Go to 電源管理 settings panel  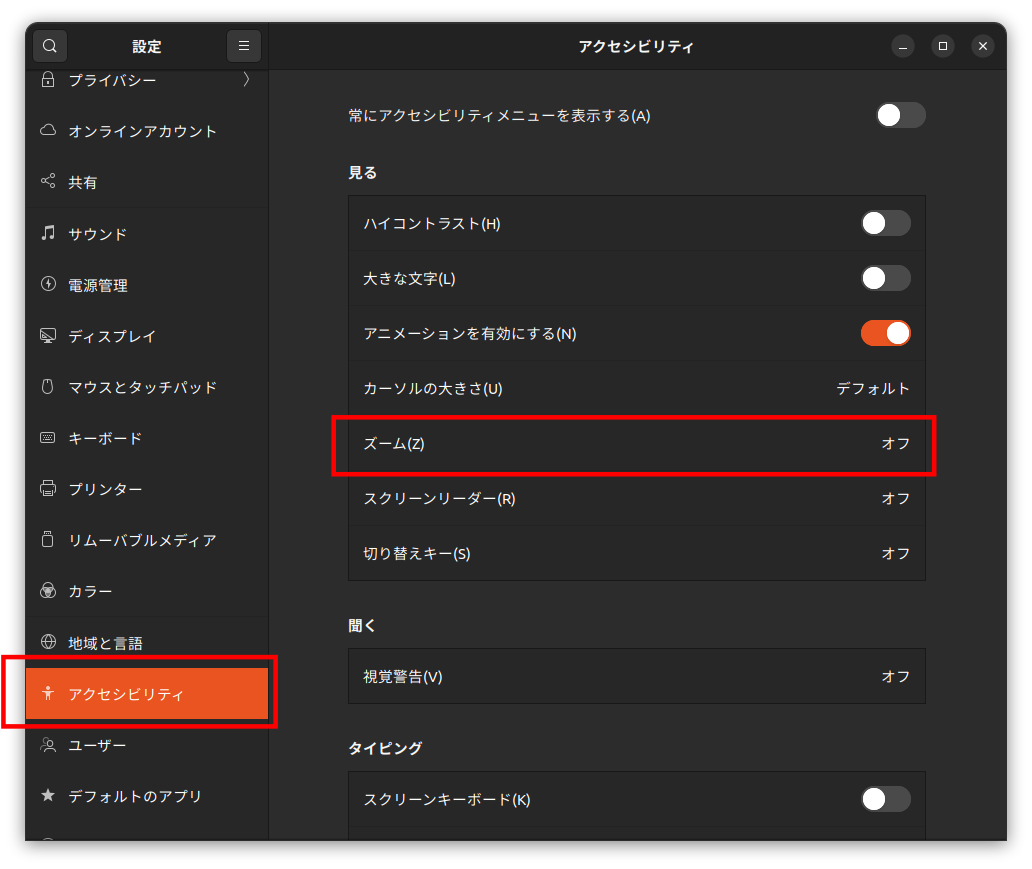[x=147, y=284]
